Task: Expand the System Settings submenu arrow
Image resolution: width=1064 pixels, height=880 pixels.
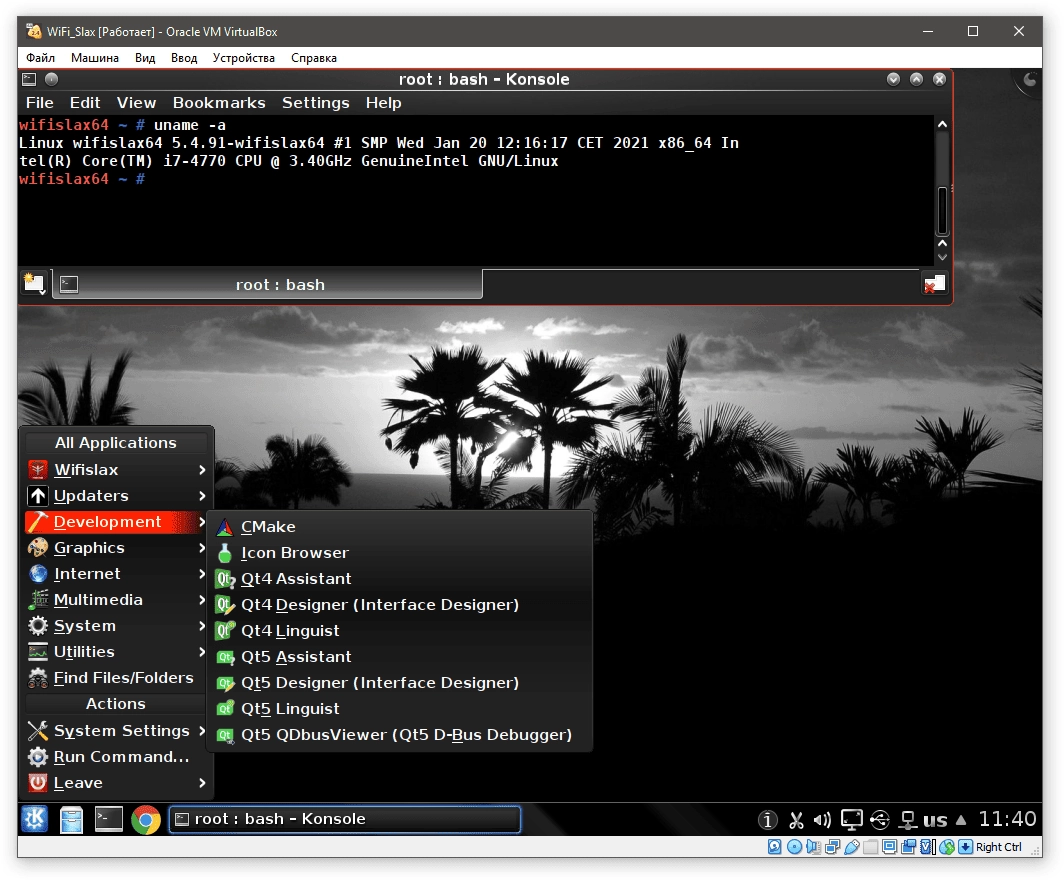Action: (202, 731)
